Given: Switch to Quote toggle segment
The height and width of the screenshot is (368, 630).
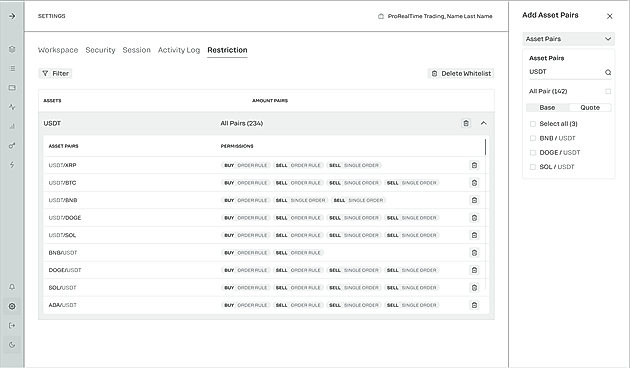Looking at the screenshot, I should tap(590, 108).
